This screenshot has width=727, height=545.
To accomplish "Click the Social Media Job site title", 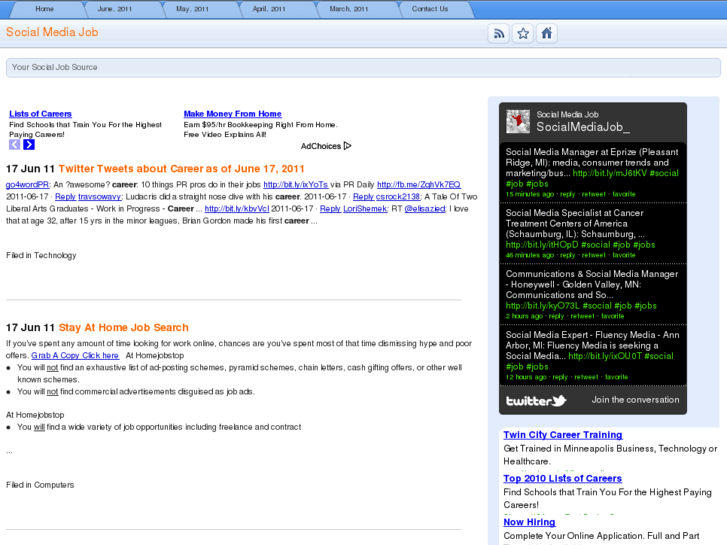I will [x=52, y=32].
